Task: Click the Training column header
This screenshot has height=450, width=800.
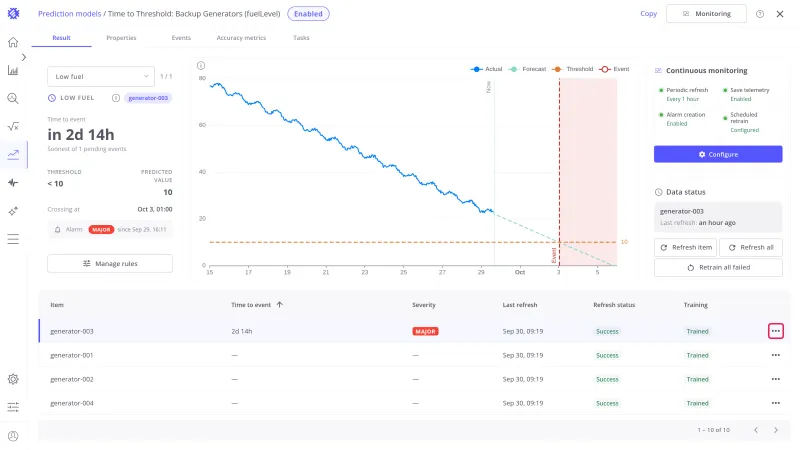Action: tap(695, 305)
